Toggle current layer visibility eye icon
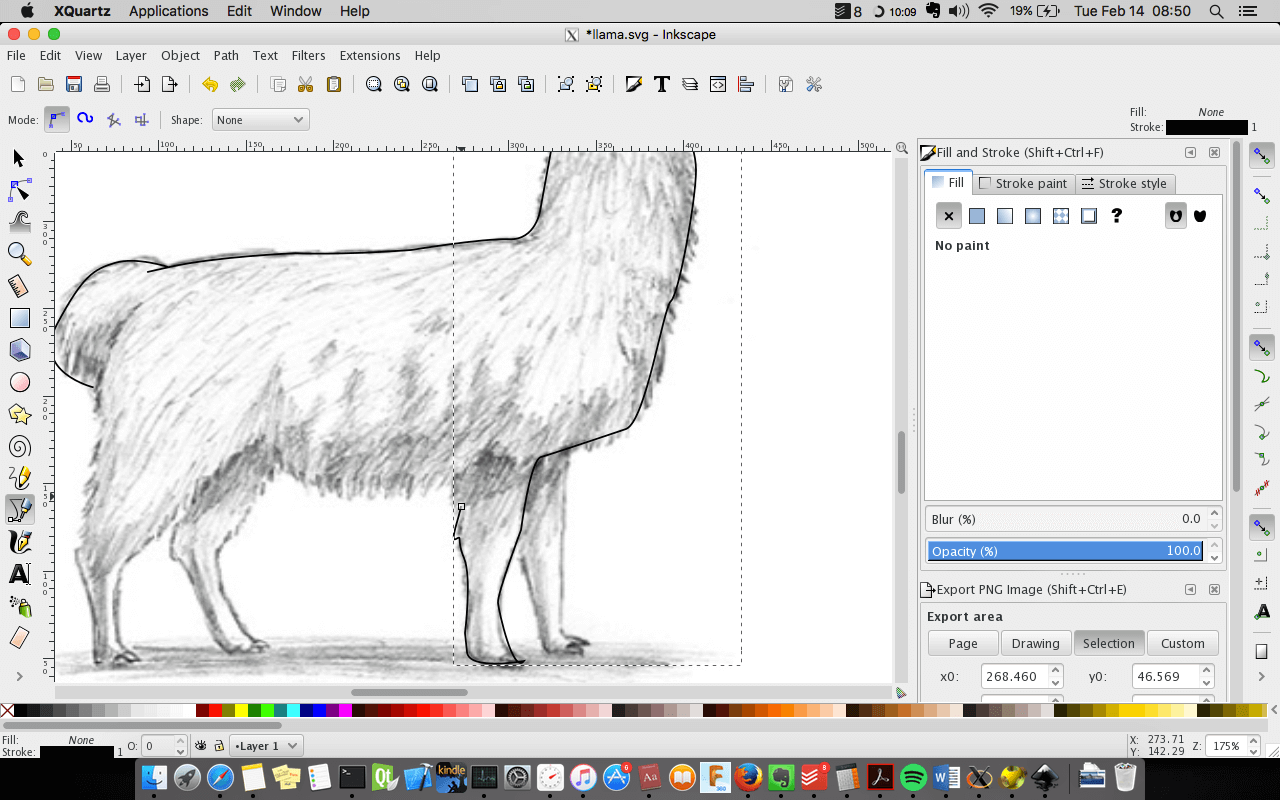Screen dimensions: 1280x800 click(200, 746)
